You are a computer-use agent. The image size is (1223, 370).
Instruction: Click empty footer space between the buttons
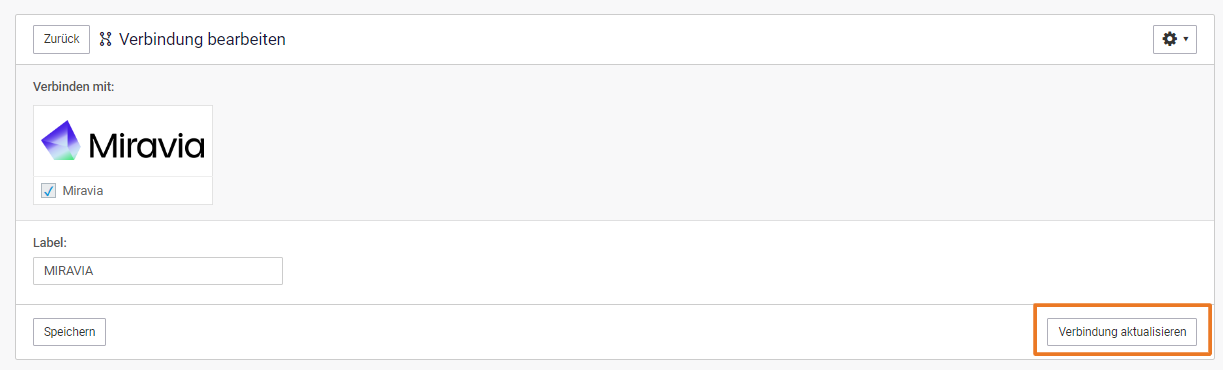click(570, 332)
